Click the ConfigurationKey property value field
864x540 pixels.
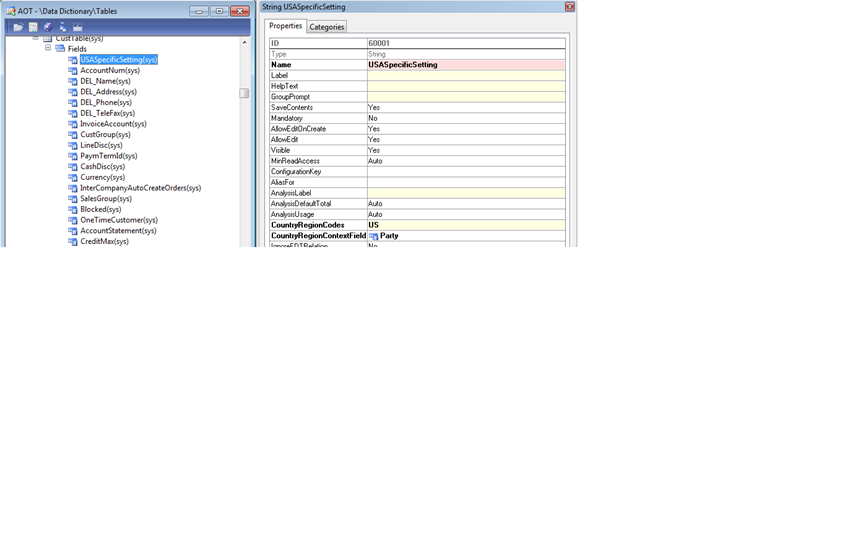[x=466, y=171]
